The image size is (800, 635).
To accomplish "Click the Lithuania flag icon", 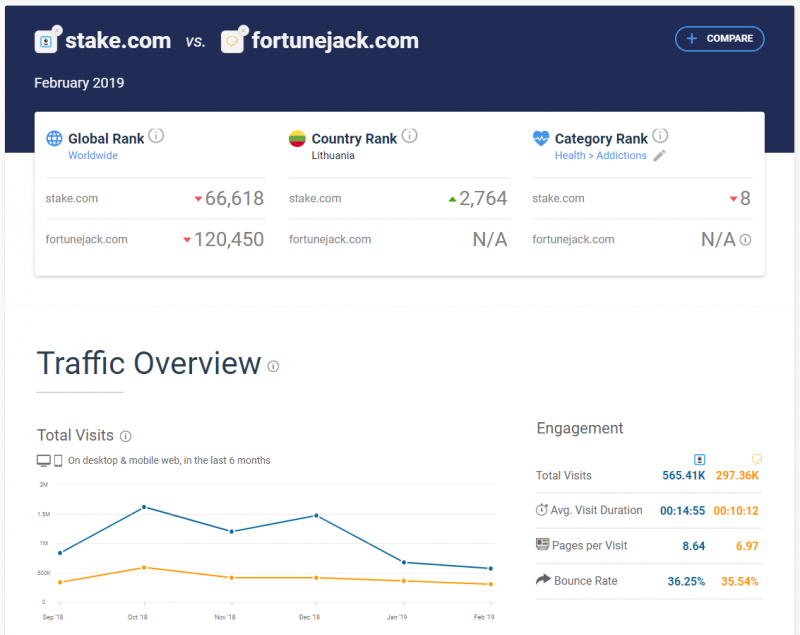I will point(297,139).
